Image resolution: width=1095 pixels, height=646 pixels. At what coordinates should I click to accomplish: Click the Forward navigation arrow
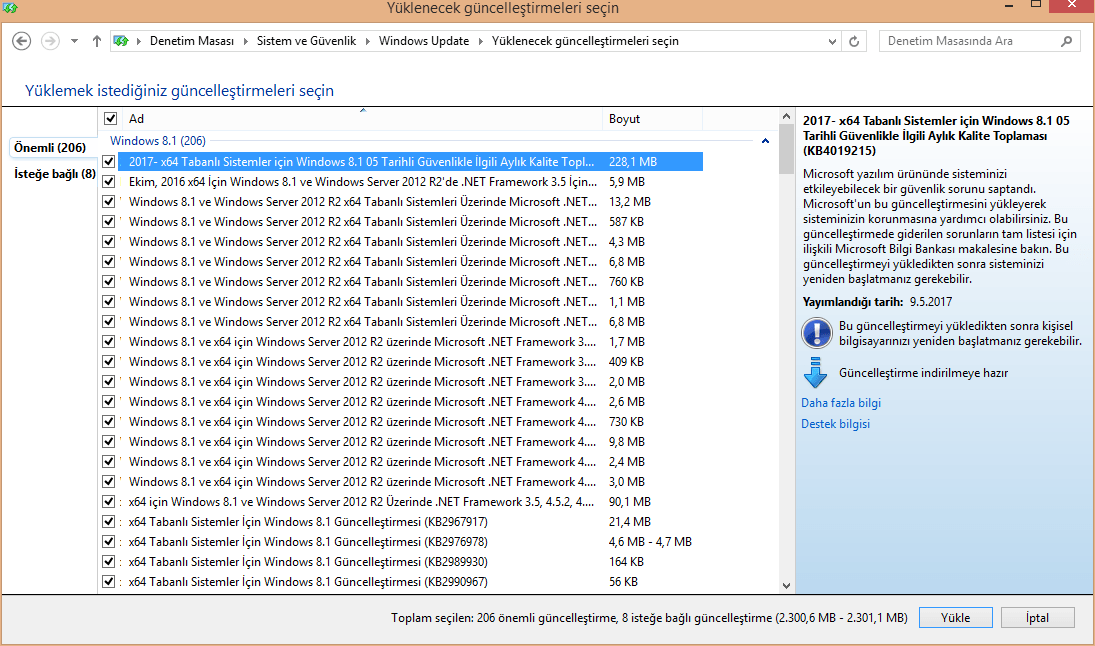(50, 41)
